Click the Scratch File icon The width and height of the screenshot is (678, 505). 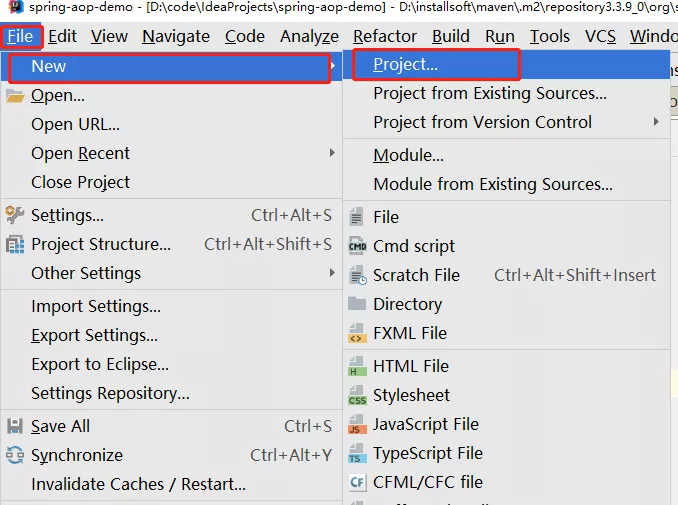(x=357, y=275)
